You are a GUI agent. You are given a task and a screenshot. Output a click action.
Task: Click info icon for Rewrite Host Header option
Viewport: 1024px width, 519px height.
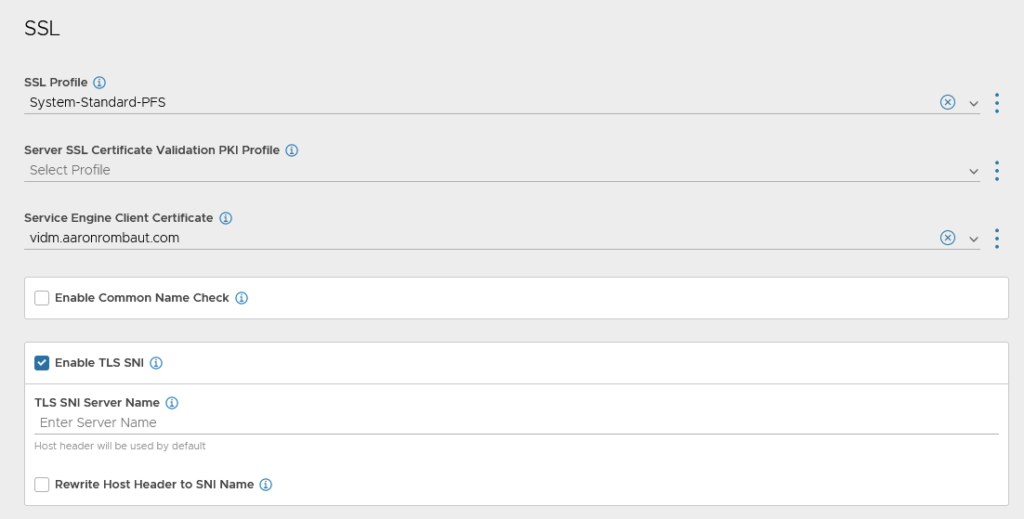point(266,485)
